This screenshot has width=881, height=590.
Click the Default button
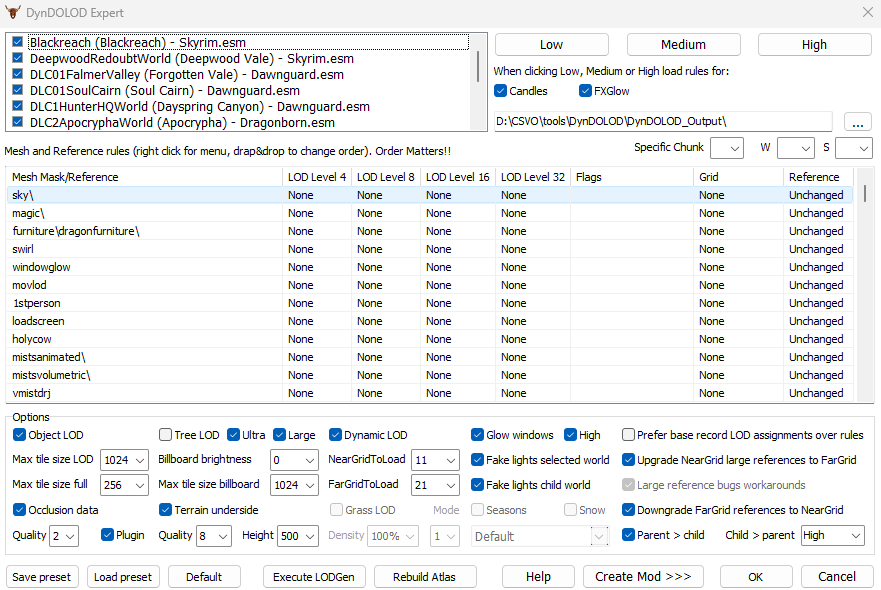[204, 577]
